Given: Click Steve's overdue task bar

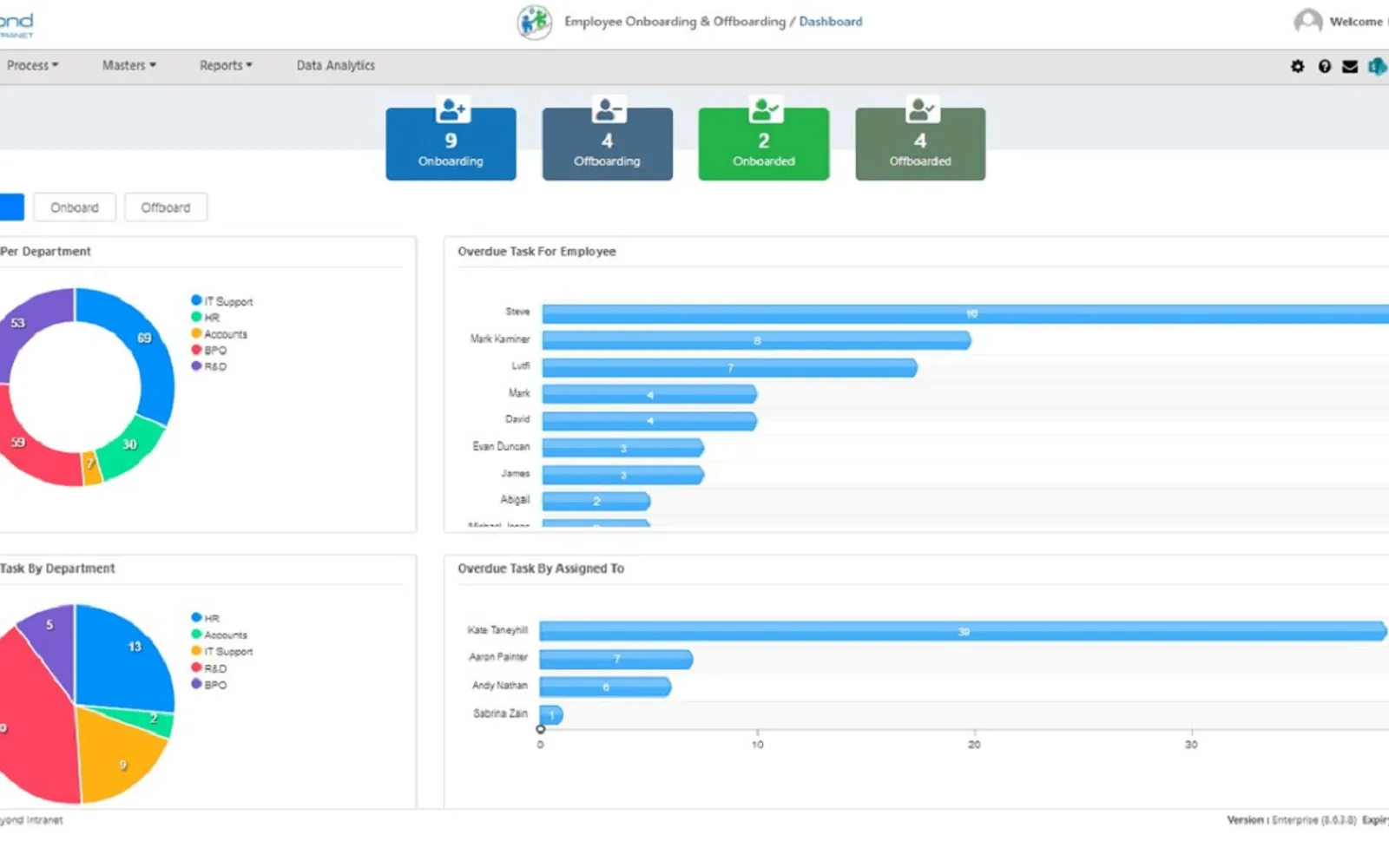Looking at the screenshot, I should (x=965, y=313).
